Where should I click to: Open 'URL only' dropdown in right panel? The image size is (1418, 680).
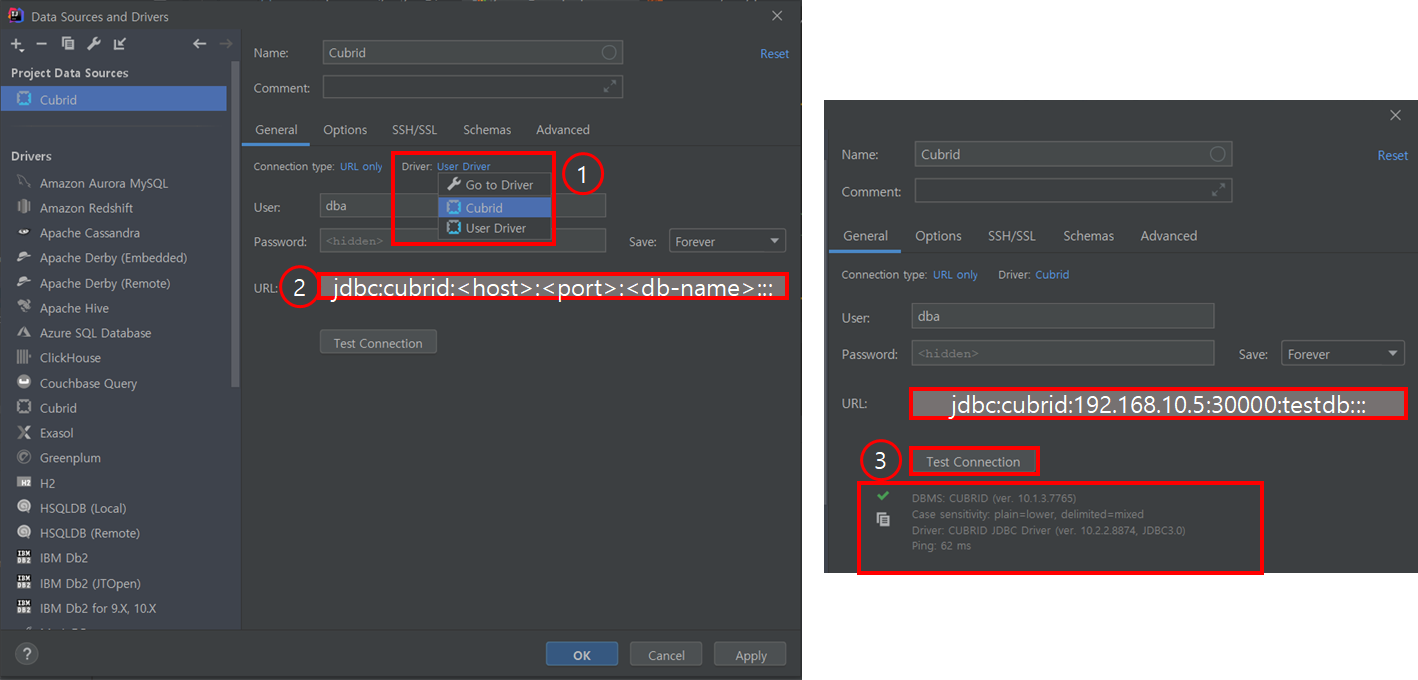pos(955,274)
